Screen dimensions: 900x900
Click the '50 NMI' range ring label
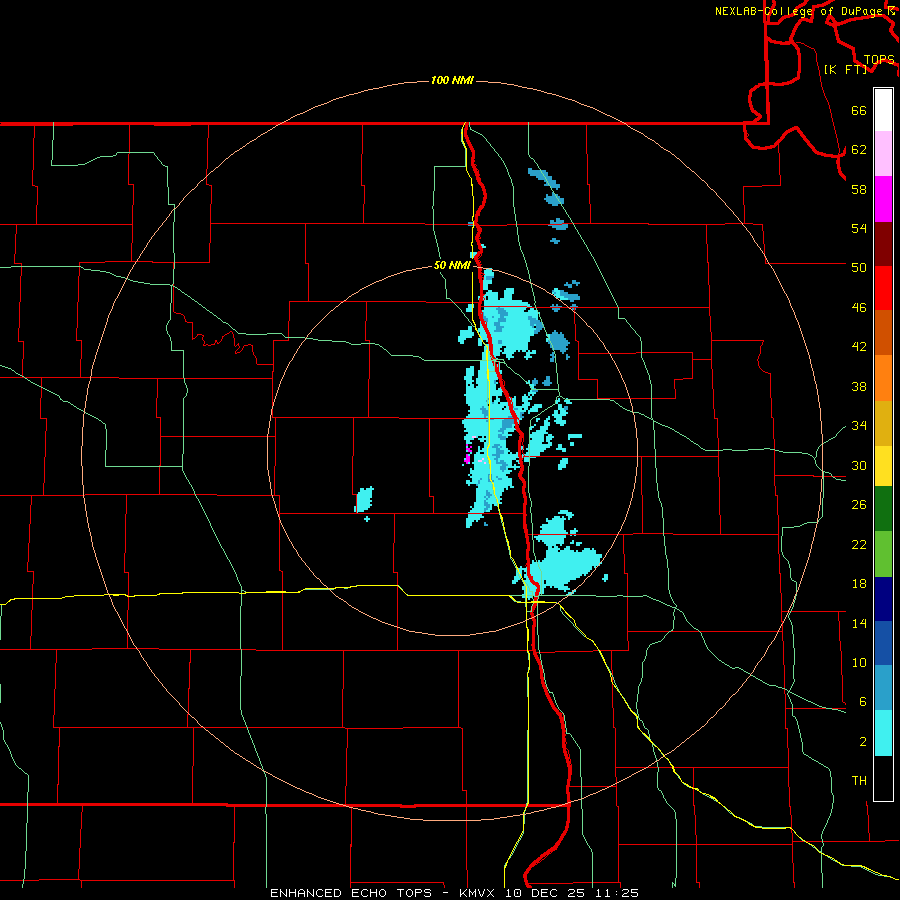click(x=452, y=265)
